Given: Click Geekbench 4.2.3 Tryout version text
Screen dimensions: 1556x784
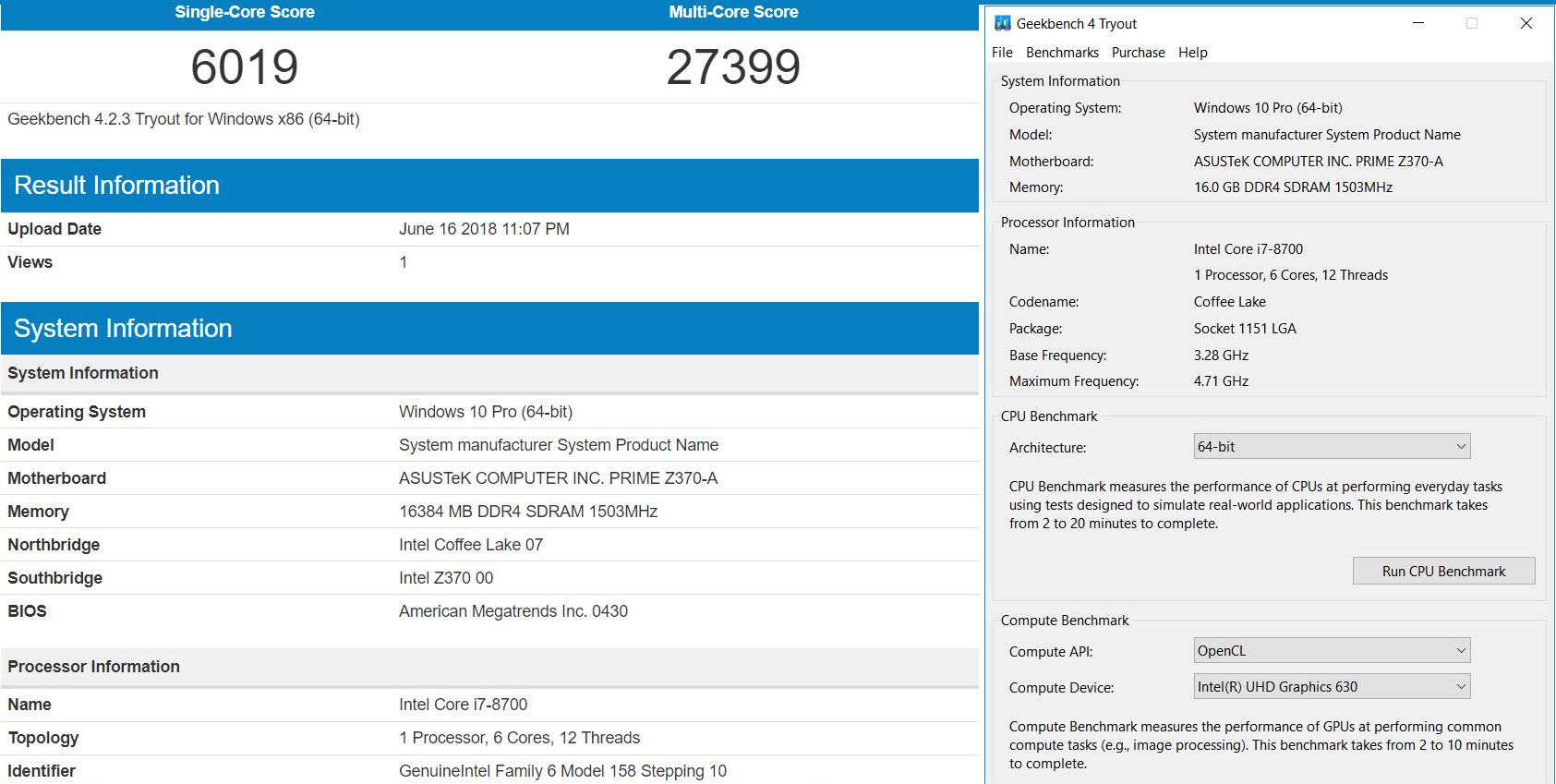Looking at the screenshot, I should tap(184, 119).
